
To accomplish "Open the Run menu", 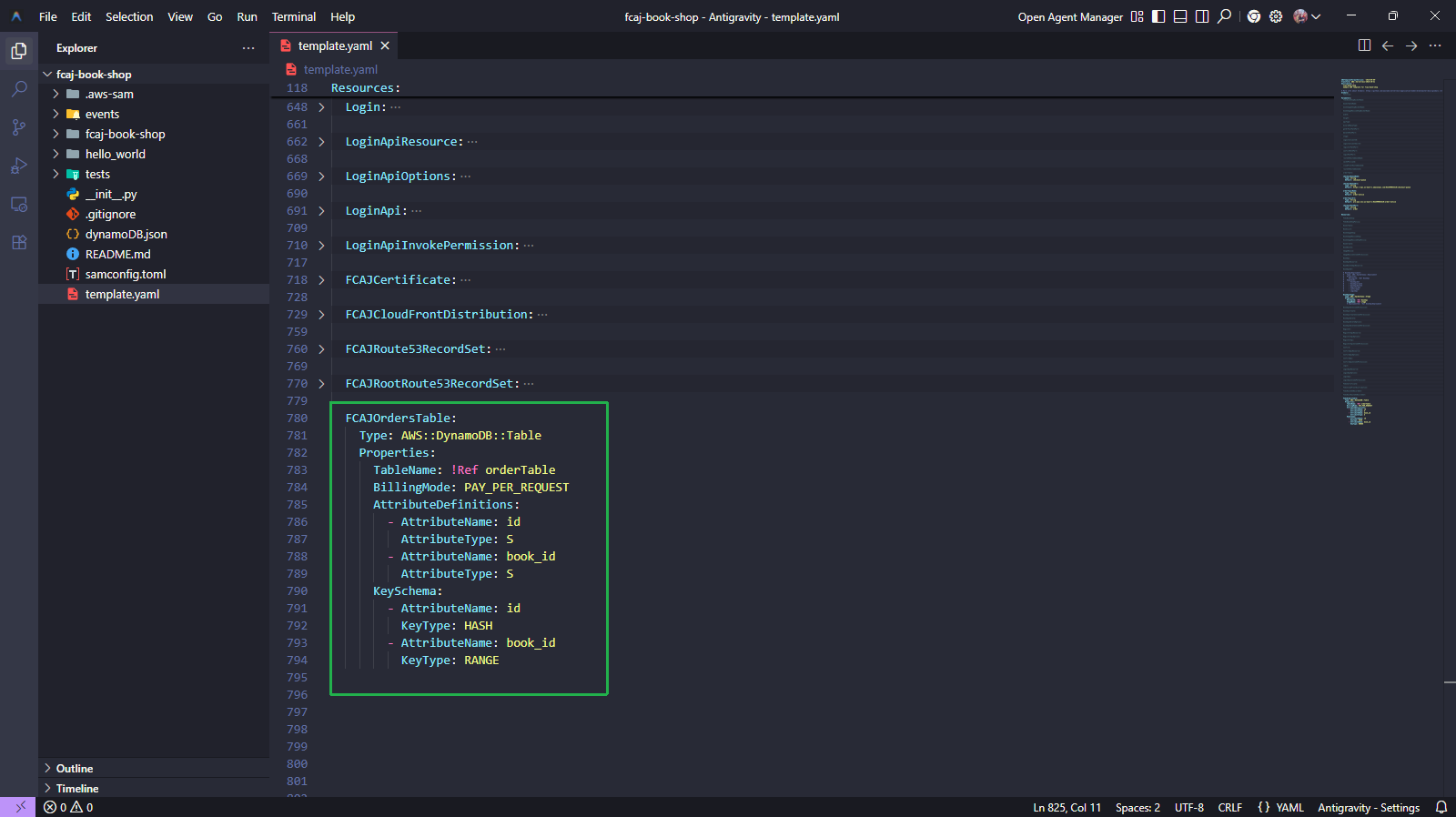I will click(247, 16).
